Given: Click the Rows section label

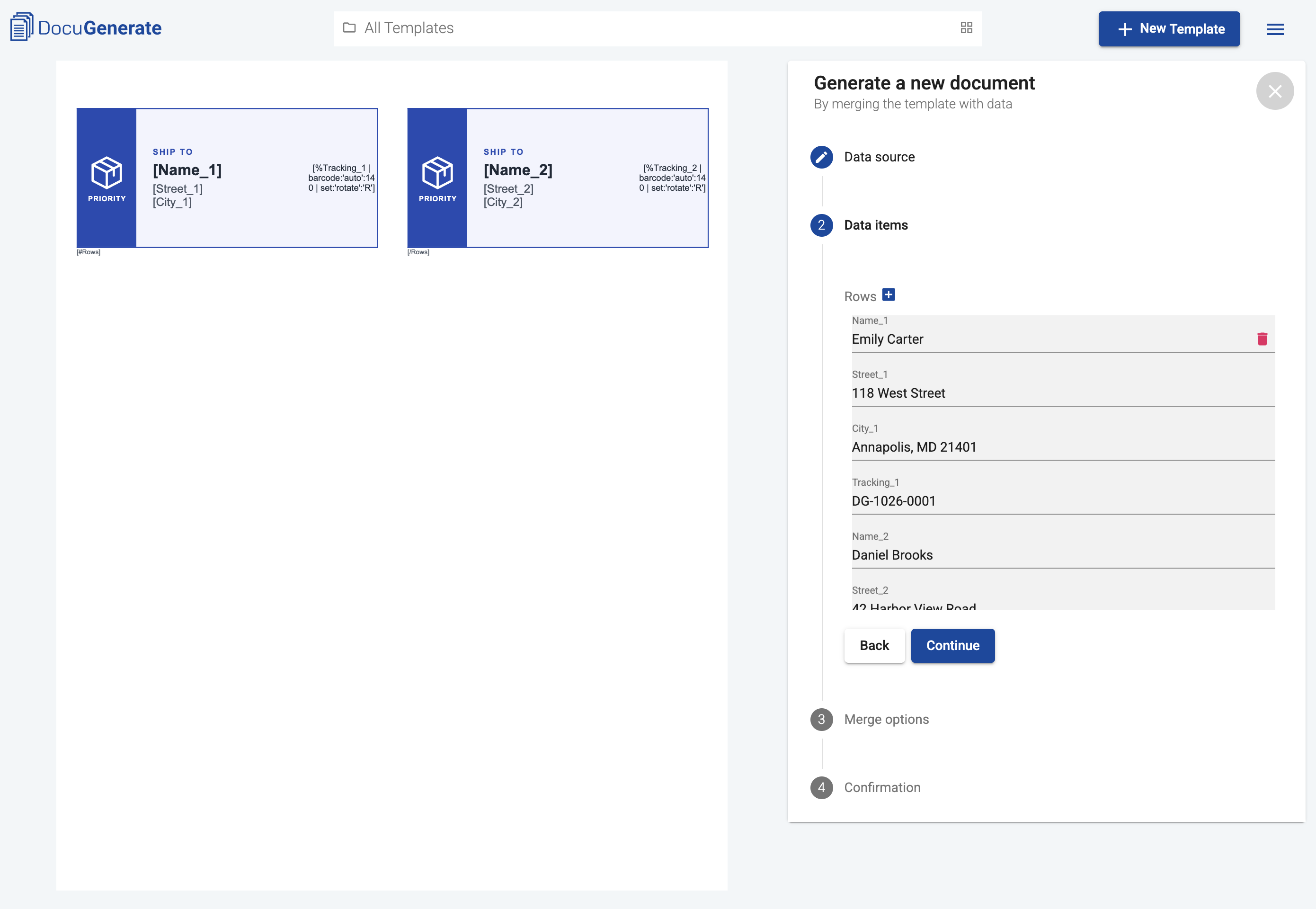Looking at the screenshot, I should (x=860, y=296).
